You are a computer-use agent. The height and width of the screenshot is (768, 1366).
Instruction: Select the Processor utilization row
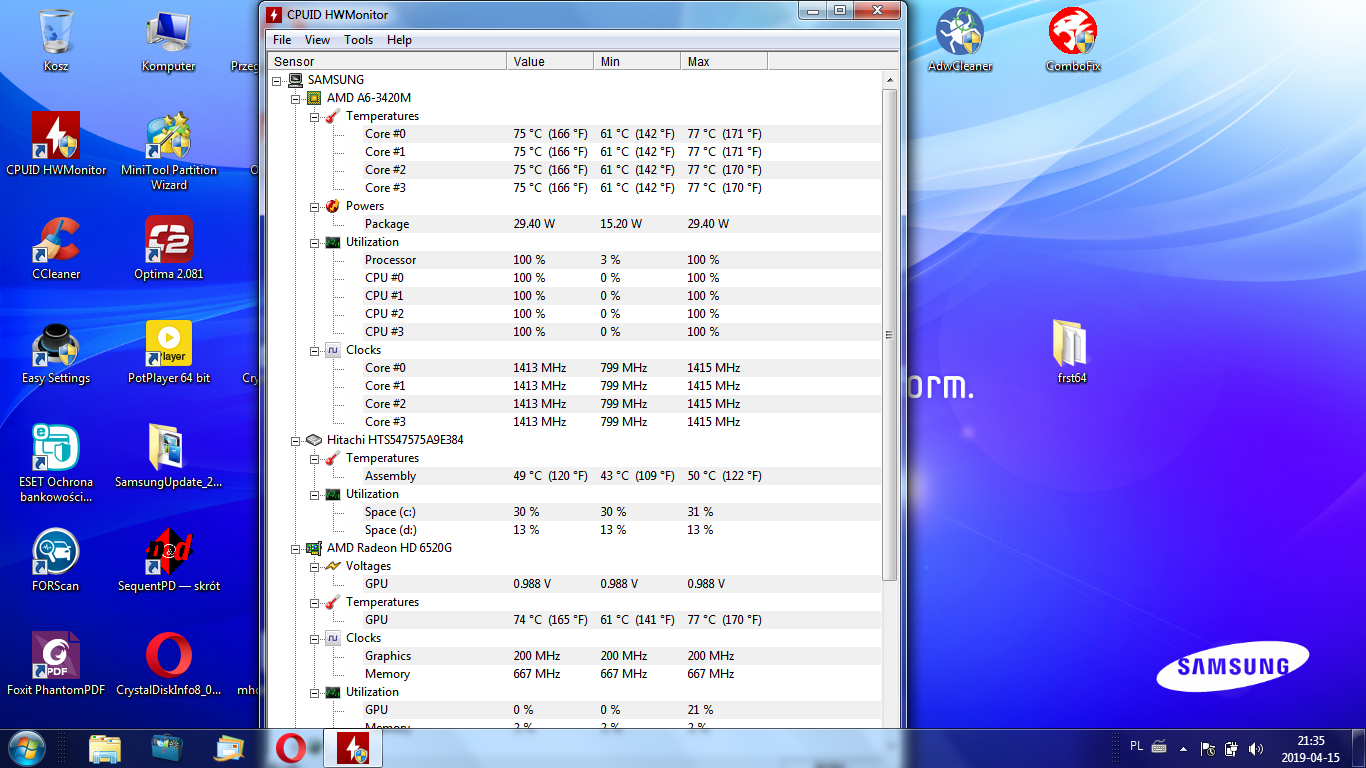(575, 260)
